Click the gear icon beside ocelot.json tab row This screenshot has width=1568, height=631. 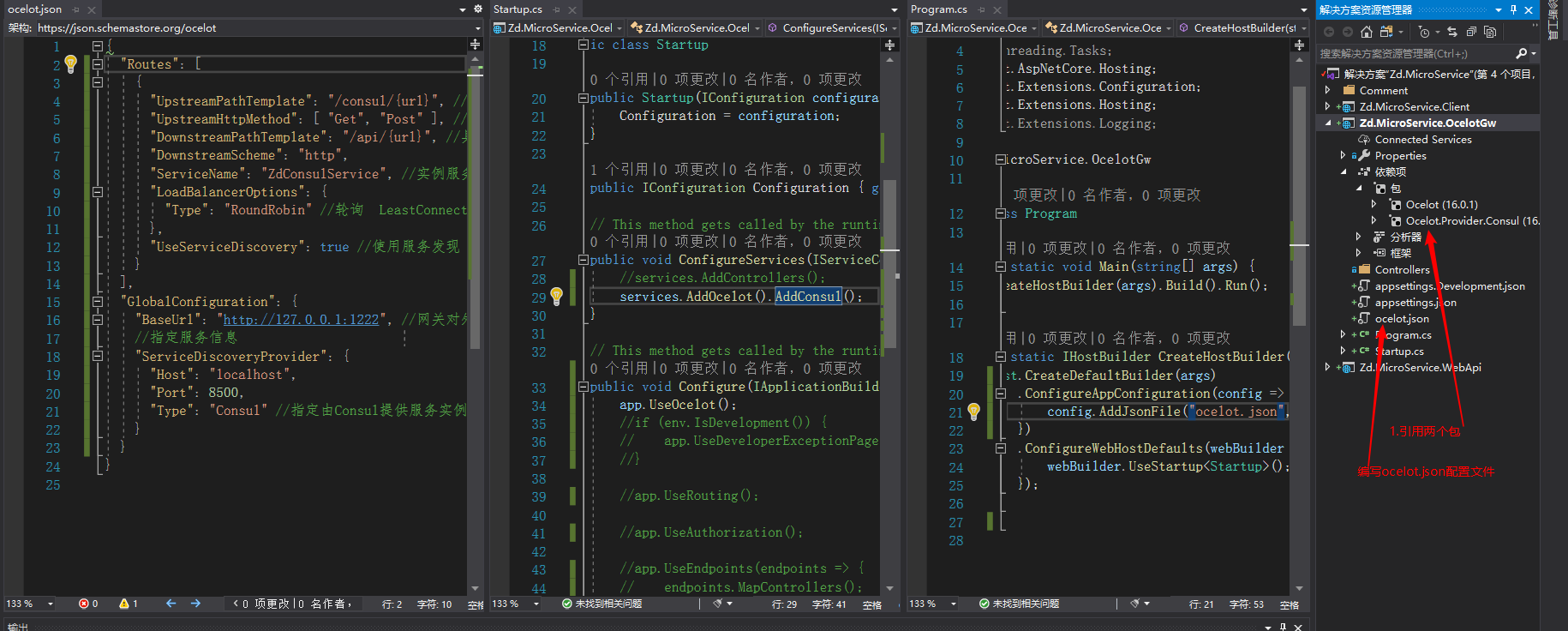tap(478, 9)
